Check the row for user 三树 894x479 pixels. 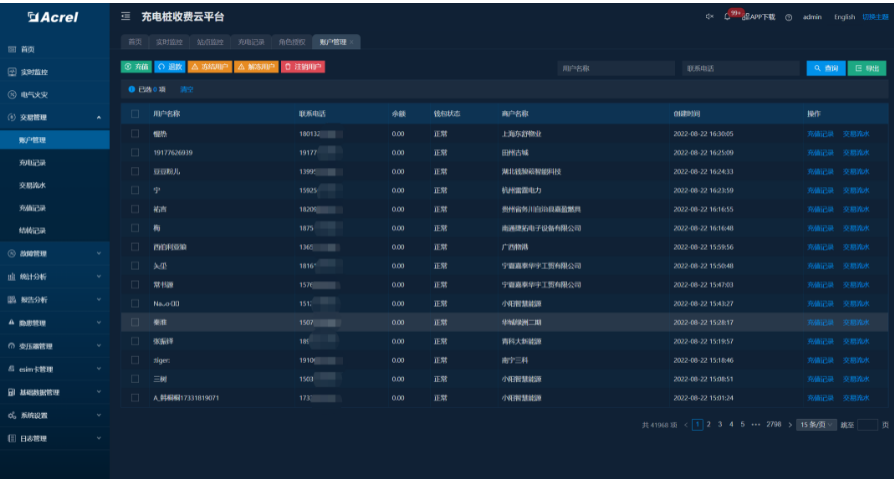point(135,379)
